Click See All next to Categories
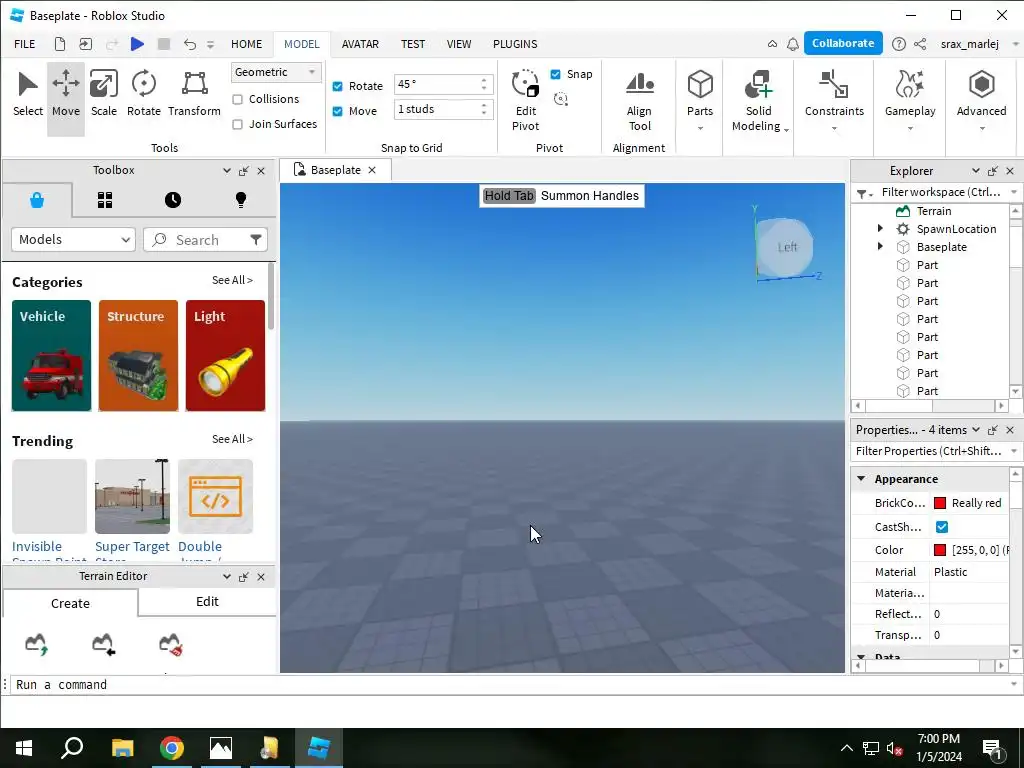Image resolution: width=1024 pixels, height=768 pixels. (x=232, y=280)
